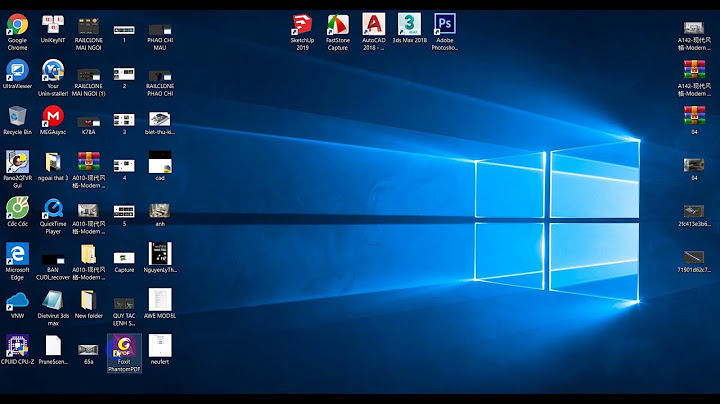This screenshot has width=720, height=404.
Task: Open the Google Chrome shortcut
Action: [x=17, y=24]
